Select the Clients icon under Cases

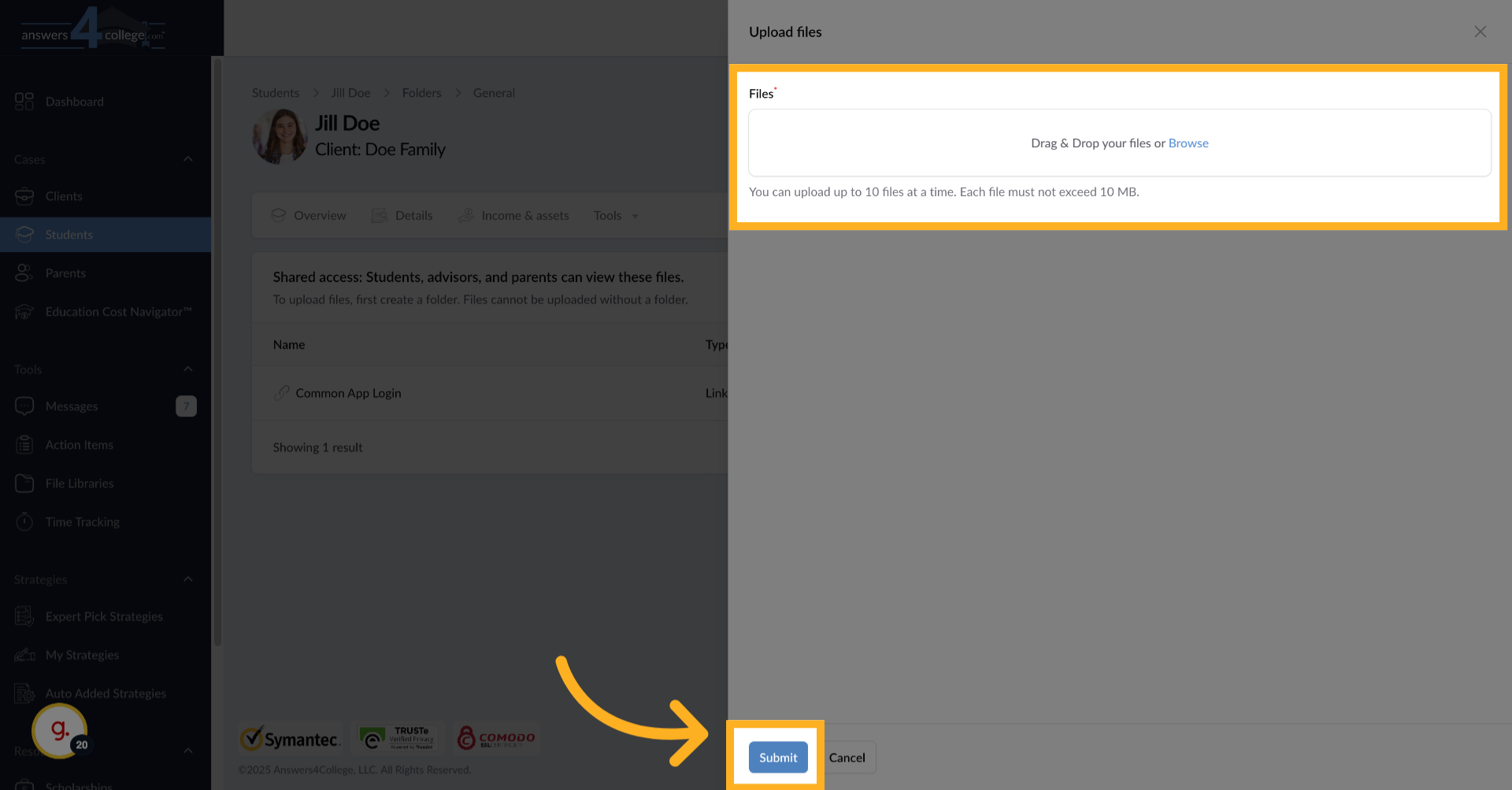(x=24, y=196)
